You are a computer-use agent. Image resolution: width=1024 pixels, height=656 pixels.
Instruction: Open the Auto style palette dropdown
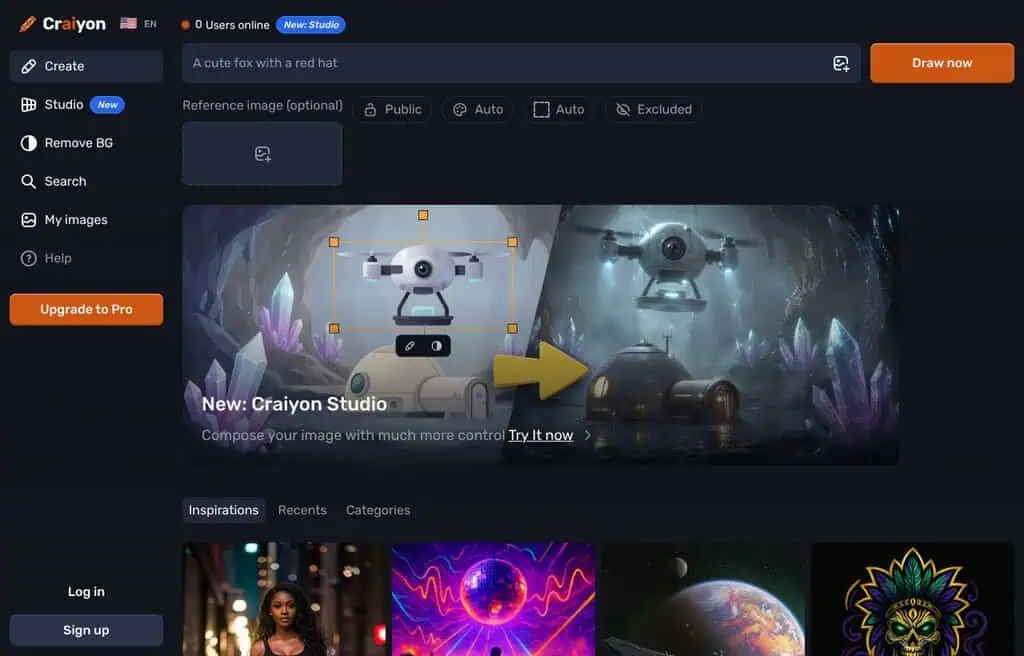pyautogui.click(x=478, y=110)
